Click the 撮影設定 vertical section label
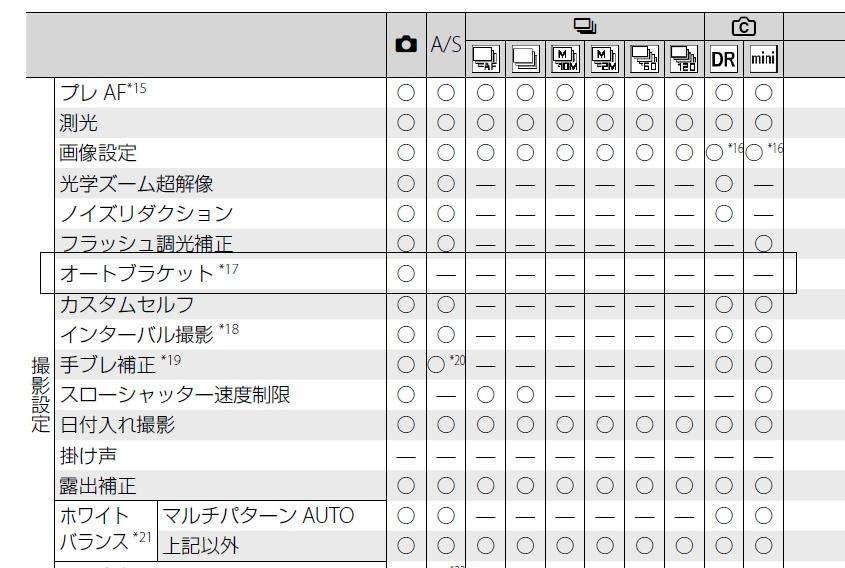This screenshot has height=568, width=845. (40, 394)
